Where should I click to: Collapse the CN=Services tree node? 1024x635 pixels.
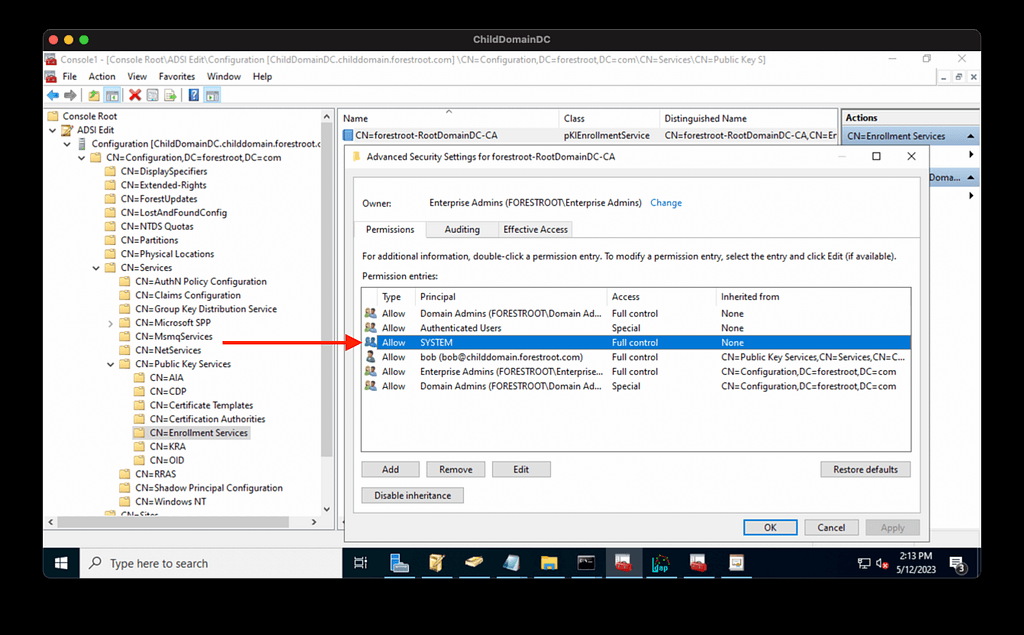coord(96,268)
